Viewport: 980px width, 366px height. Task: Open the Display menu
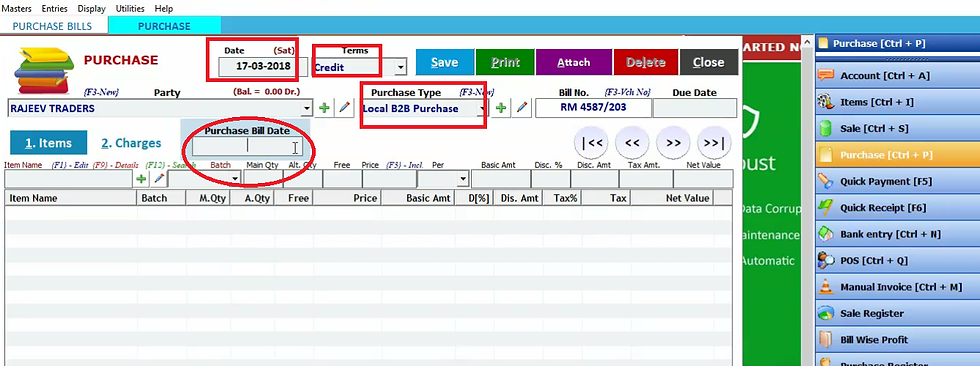(92, 9)
